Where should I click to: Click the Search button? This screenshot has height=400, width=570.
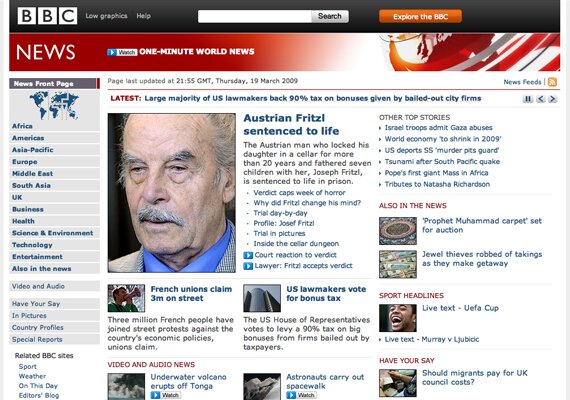(x=330, y=16)
